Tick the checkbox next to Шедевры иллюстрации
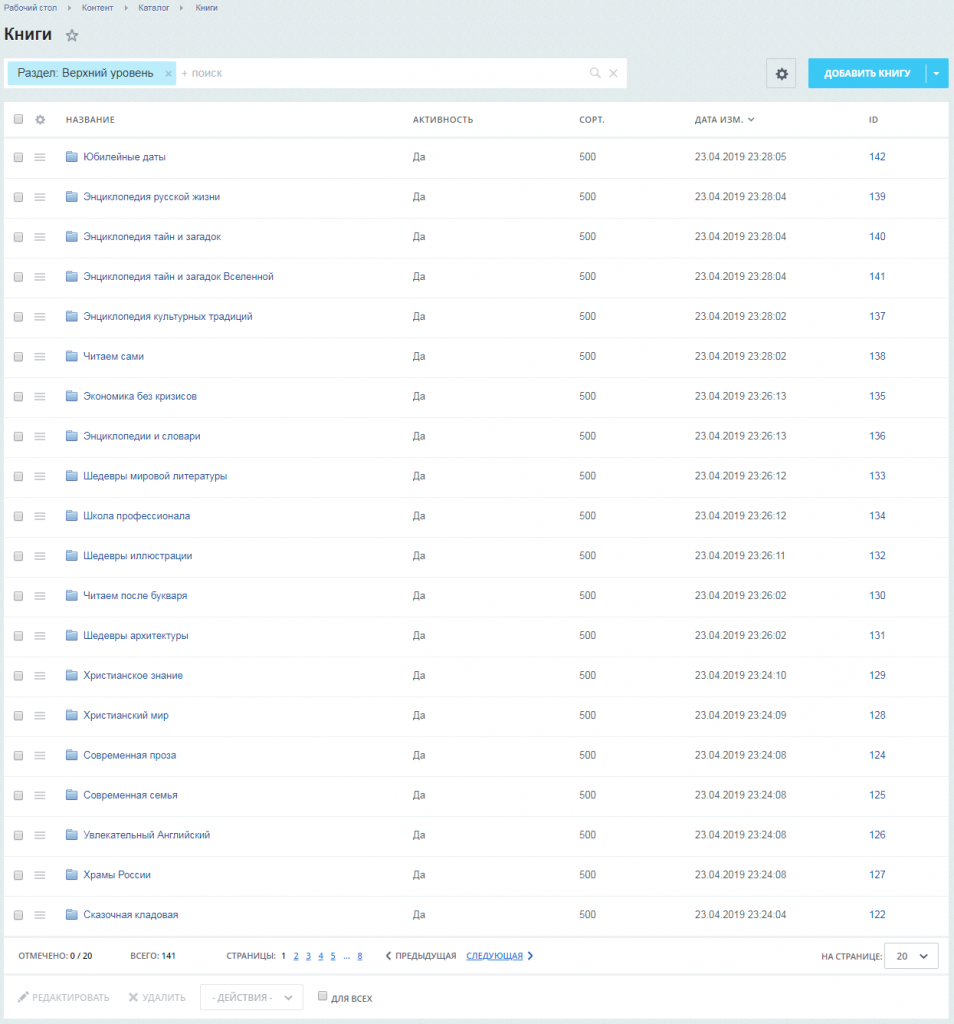This screenshot has width=954, height=1024. tap(18, 556)
